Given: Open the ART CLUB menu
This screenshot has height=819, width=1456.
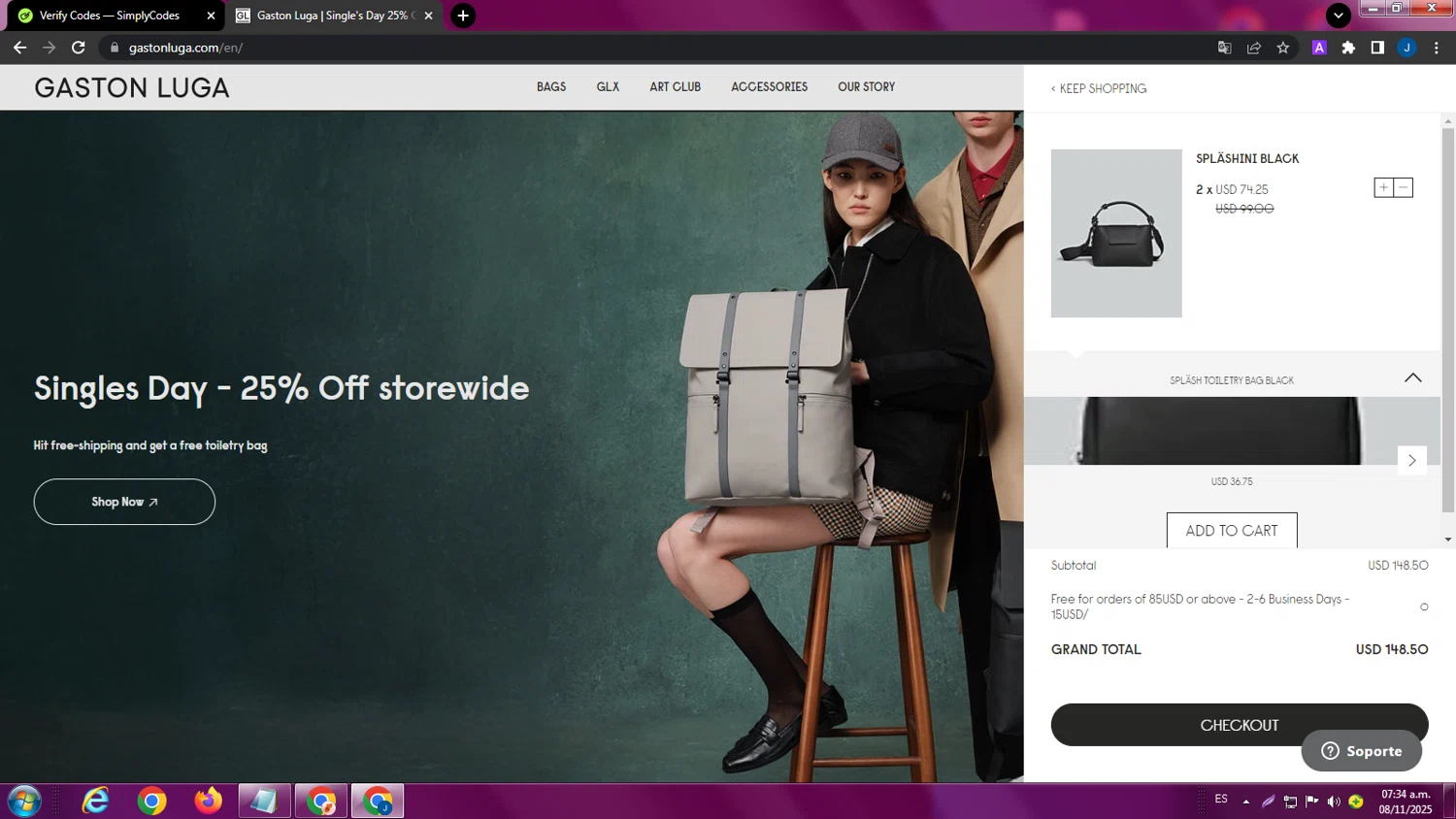Looking at the screenshot, I should (675, 87).
